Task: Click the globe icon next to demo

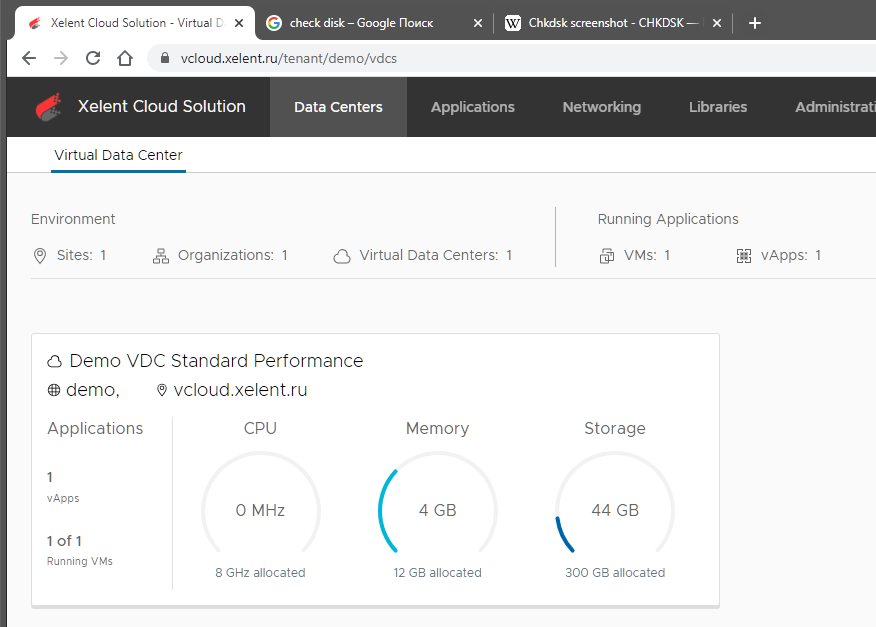Action: pos(54,390)
